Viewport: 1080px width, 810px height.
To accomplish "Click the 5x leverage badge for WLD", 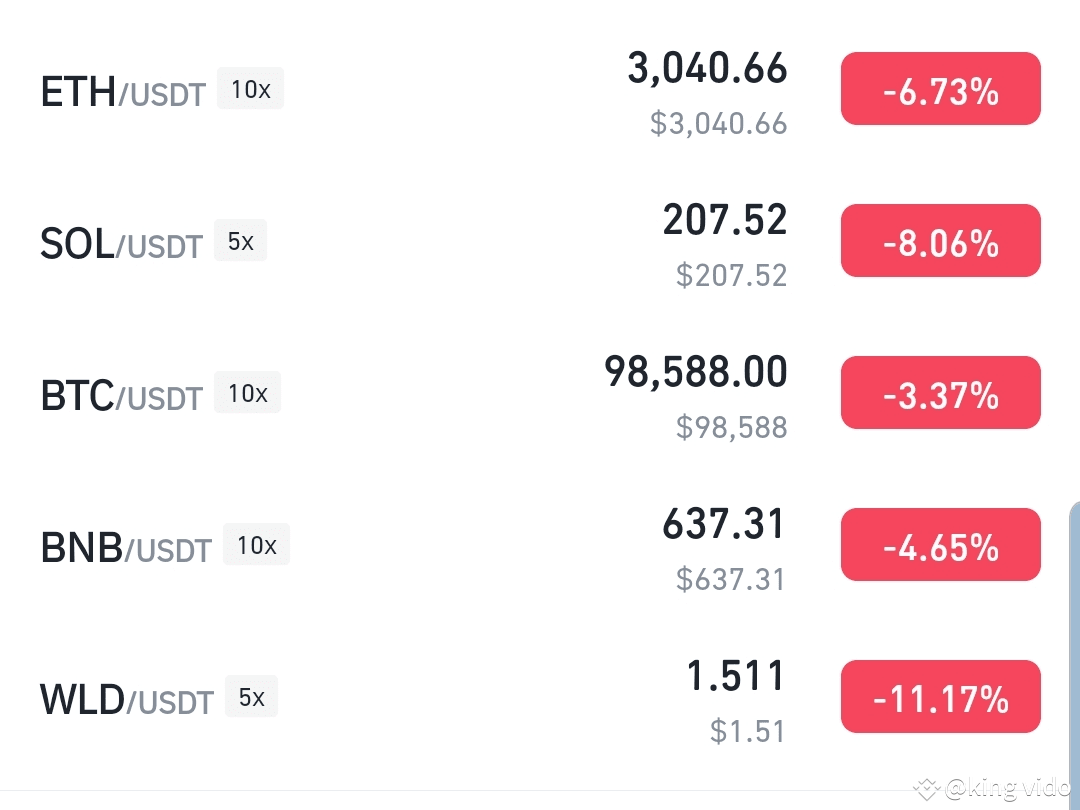I will point(251,696).
